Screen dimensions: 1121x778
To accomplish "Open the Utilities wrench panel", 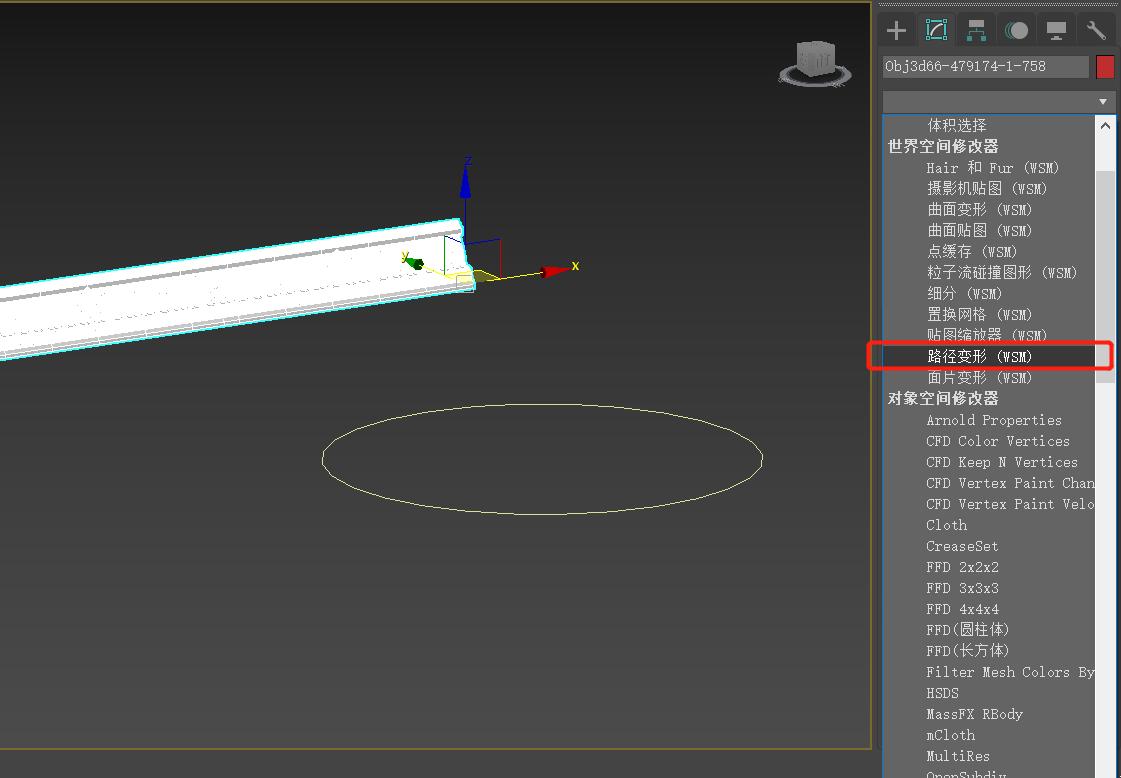I will [1096, 30].
